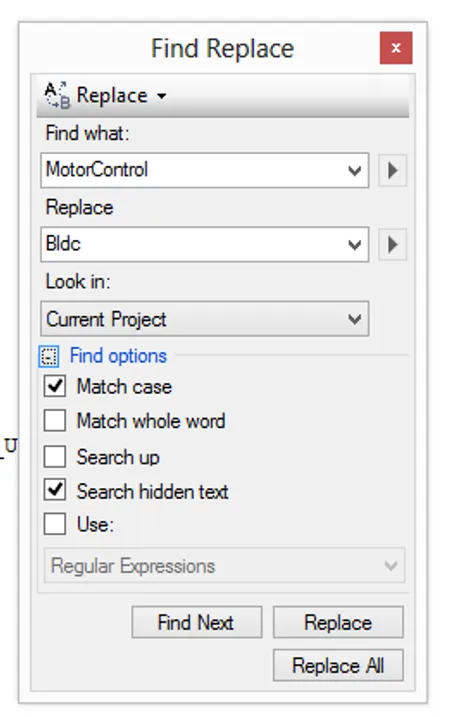Click into the MotorControl find text field
Screen dimensions: 450x717
coord(192,171)
